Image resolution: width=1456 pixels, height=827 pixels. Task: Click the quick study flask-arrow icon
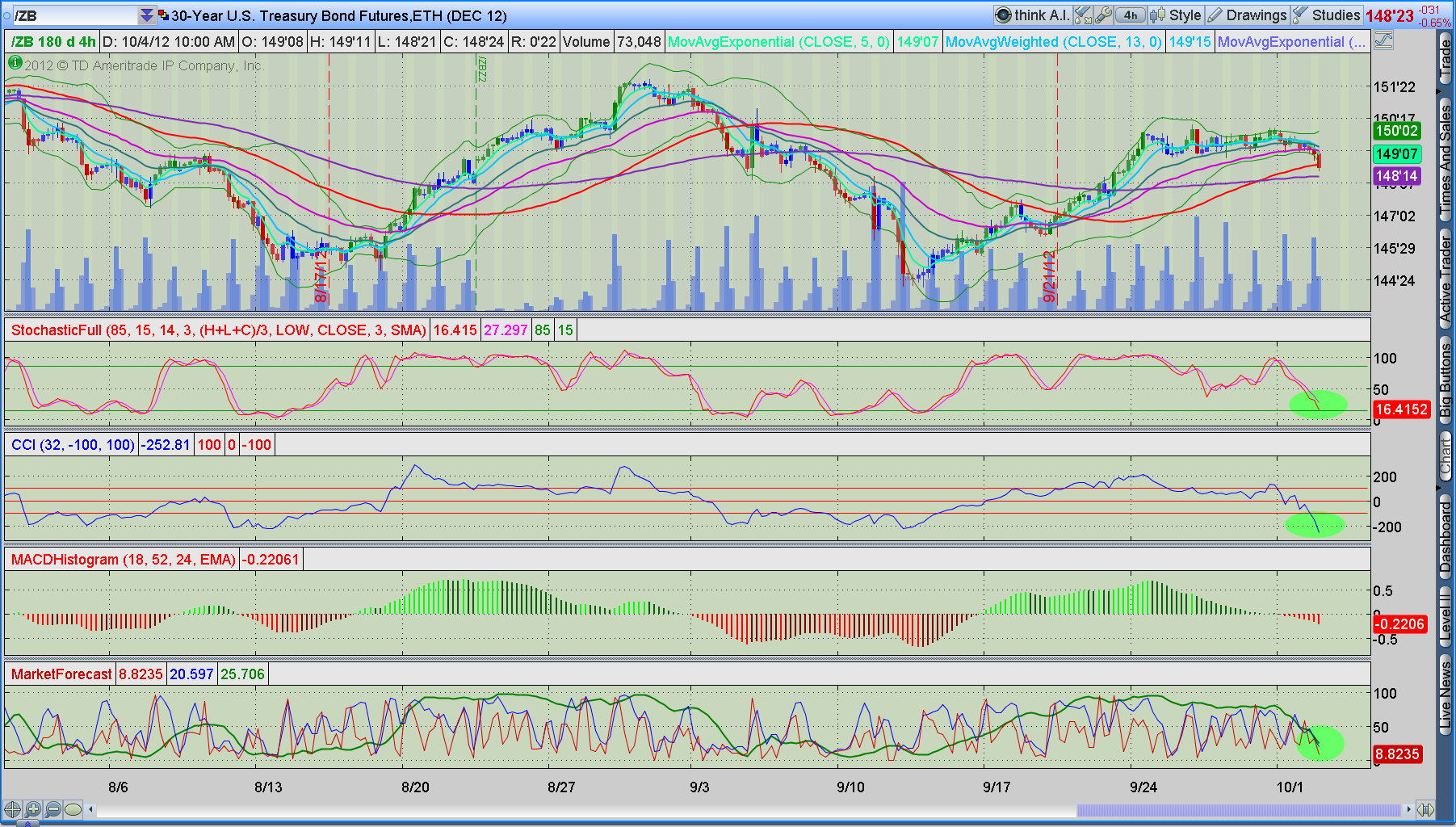pyautogui.click(x=1083, y=15)
